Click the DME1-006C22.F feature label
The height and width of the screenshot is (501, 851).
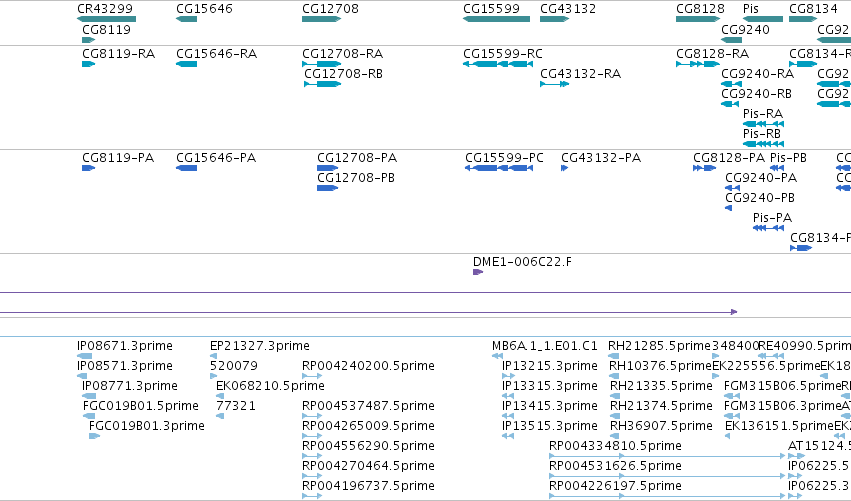pos(522,262)
